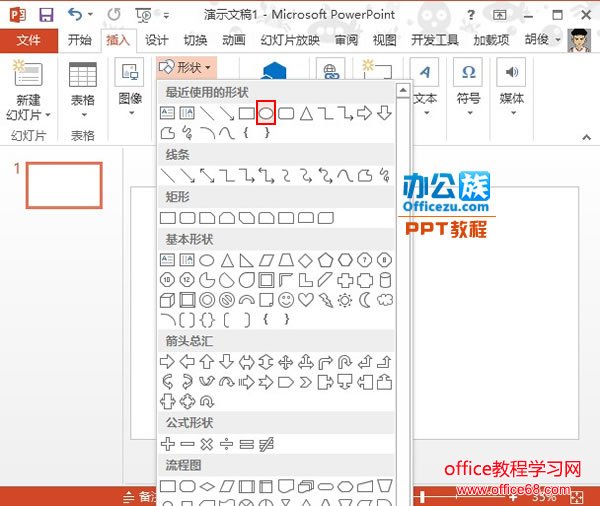This screenshot has width=600, height=506.
Task: Open the Transitions (切换) tab
Action: pyautogui.click(x=195, y=40)
